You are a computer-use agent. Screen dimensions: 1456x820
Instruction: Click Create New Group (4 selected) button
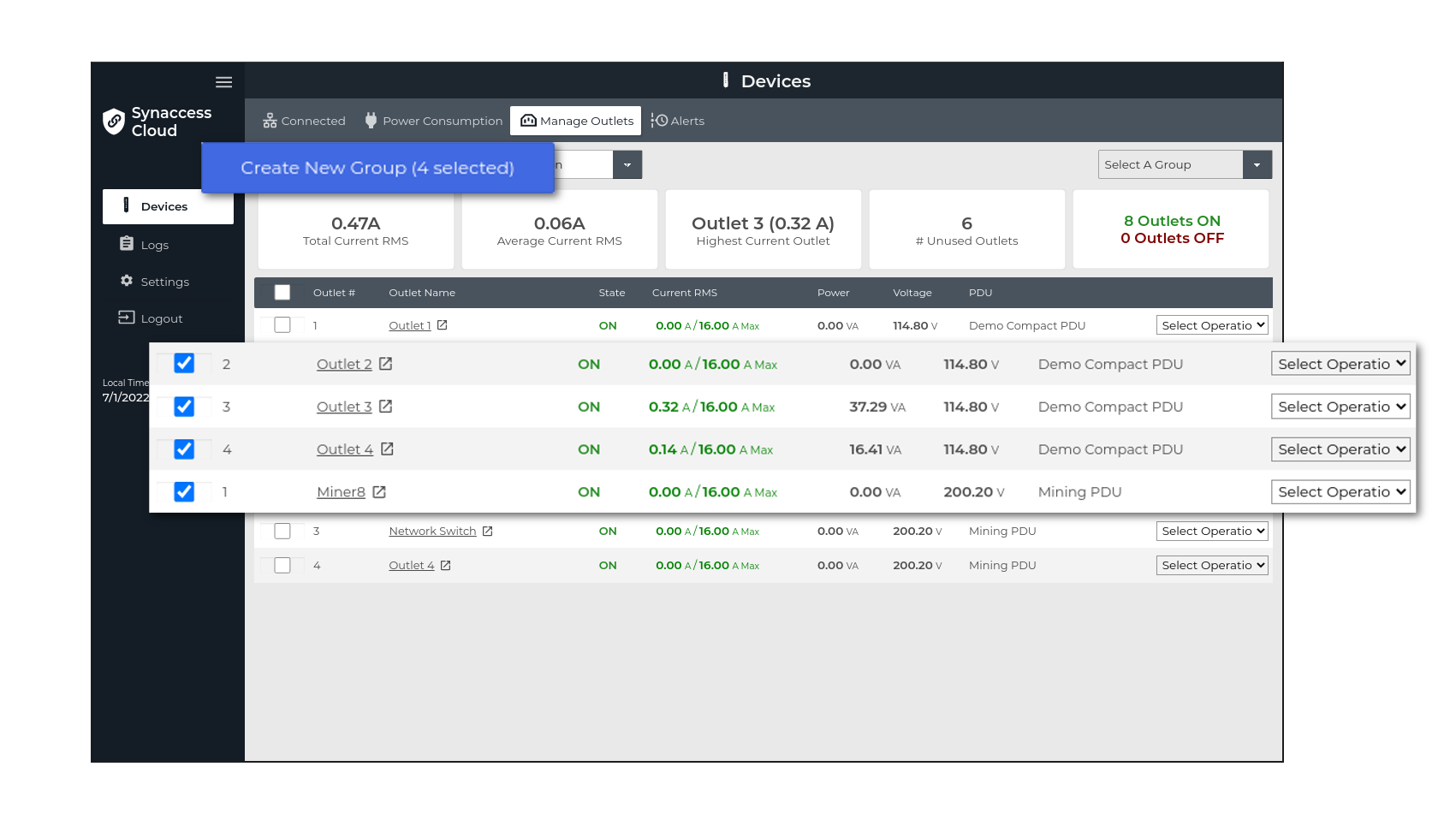tap(377, 168)
